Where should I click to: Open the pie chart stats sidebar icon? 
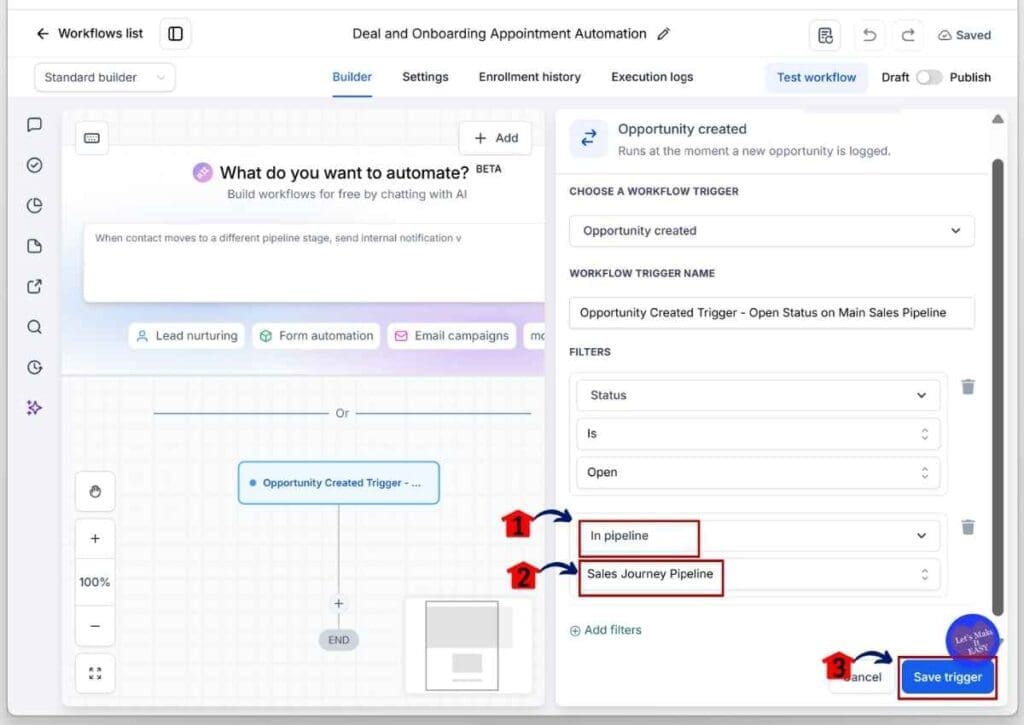pos(35,206)
